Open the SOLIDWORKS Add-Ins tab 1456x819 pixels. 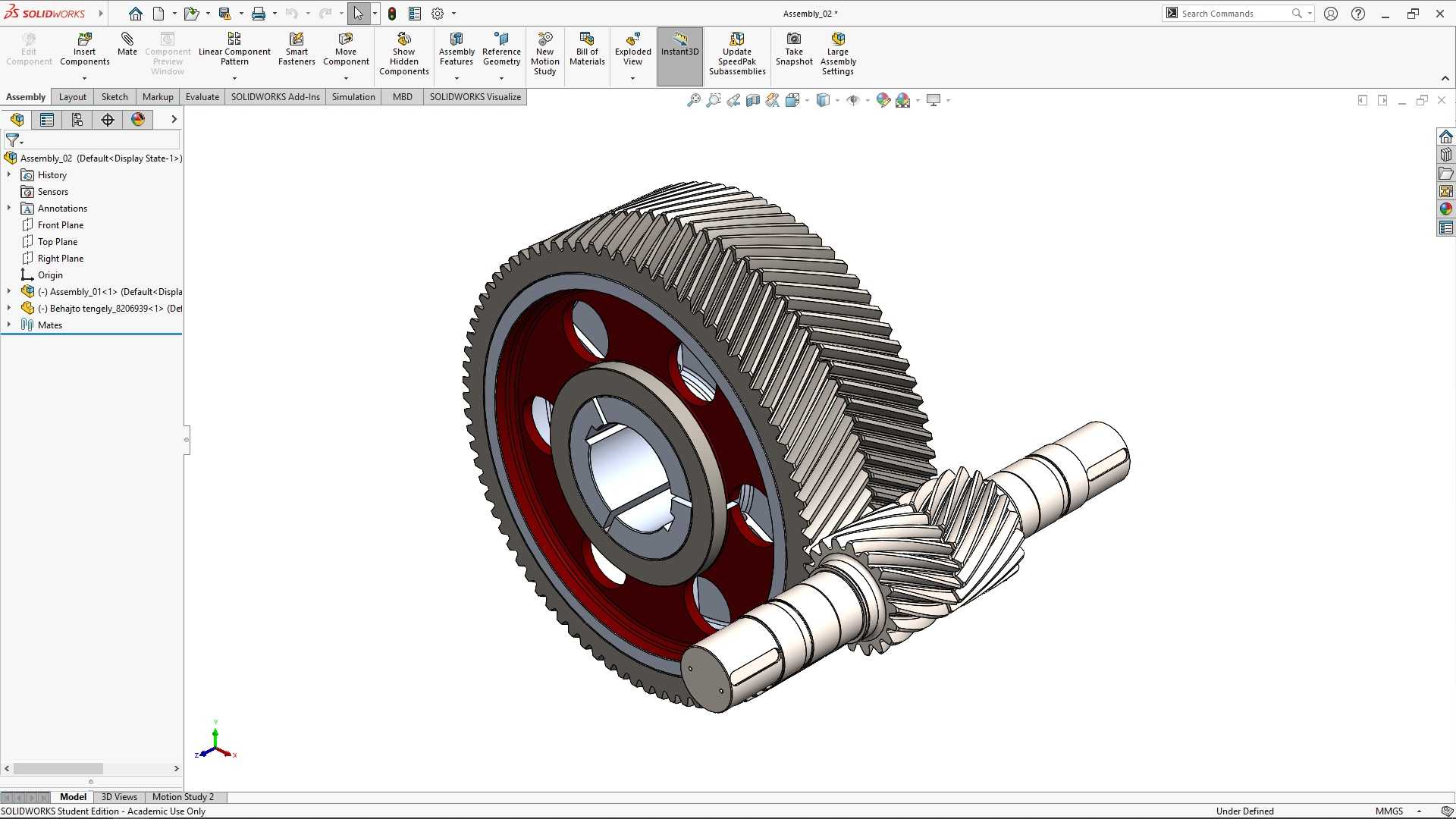275,97
